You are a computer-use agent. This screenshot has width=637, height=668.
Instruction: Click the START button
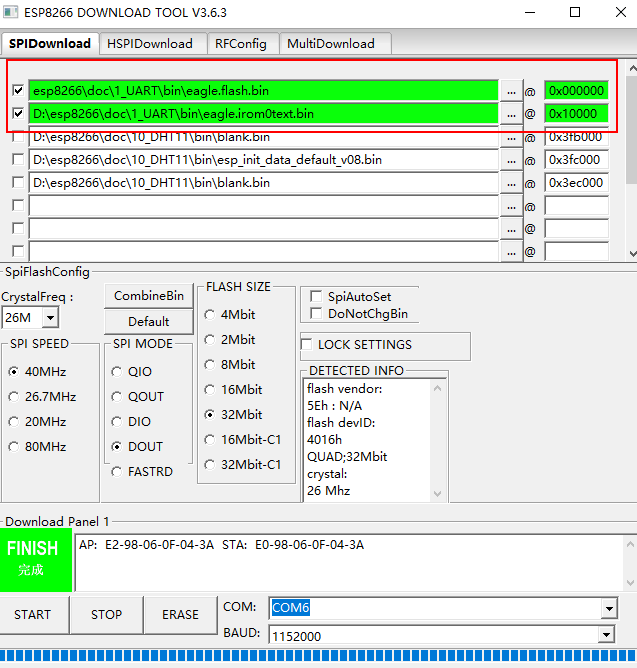[x=34, y=615]
